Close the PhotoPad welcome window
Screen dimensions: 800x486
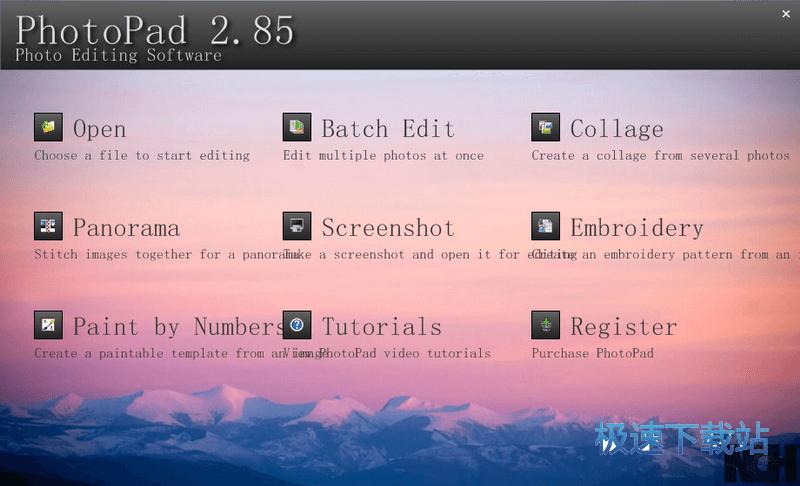pyautogui.click(x=785, y=15)
